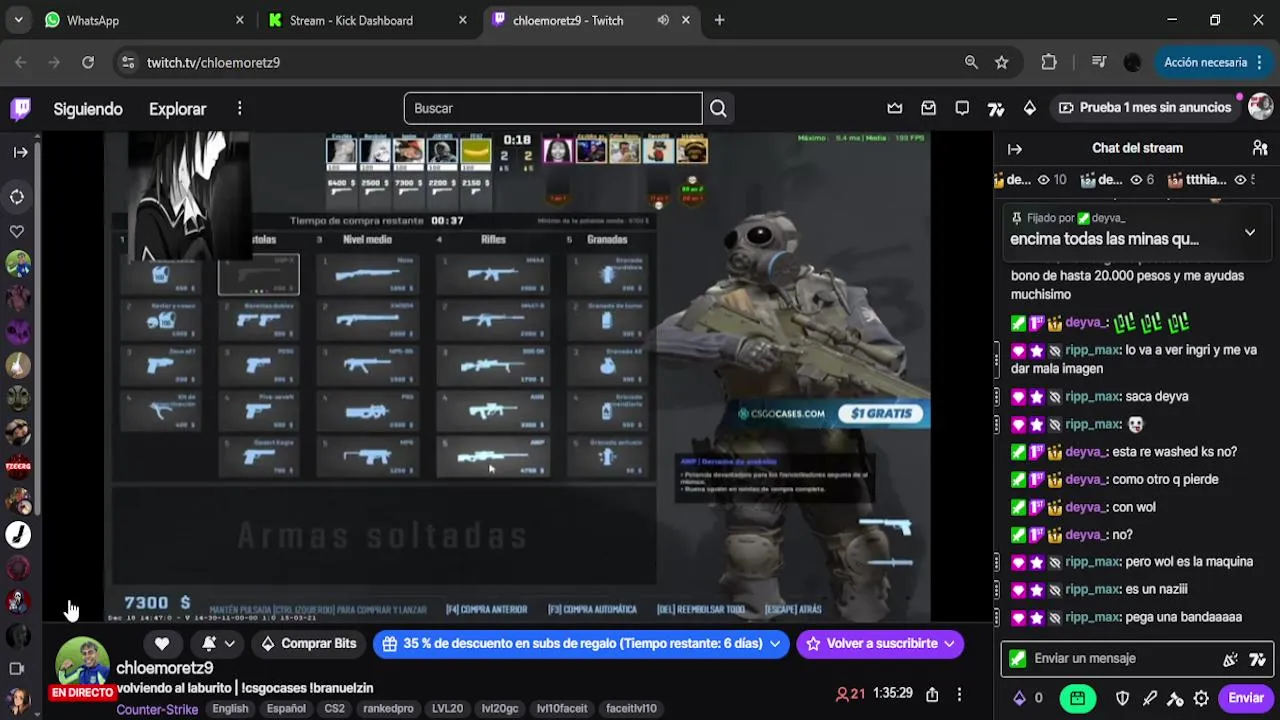Click ripp_max in 'saca deyva' message

click(1092, 397)
